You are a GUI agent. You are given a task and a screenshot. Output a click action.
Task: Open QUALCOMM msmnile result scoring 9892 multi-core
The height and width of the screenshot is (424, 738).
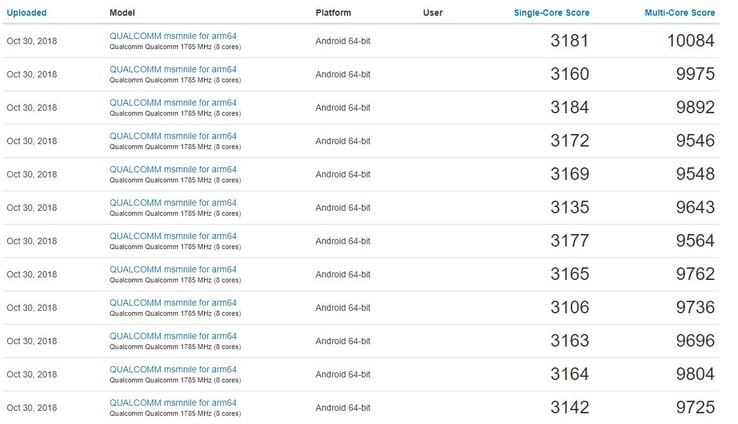click(173, 103)
